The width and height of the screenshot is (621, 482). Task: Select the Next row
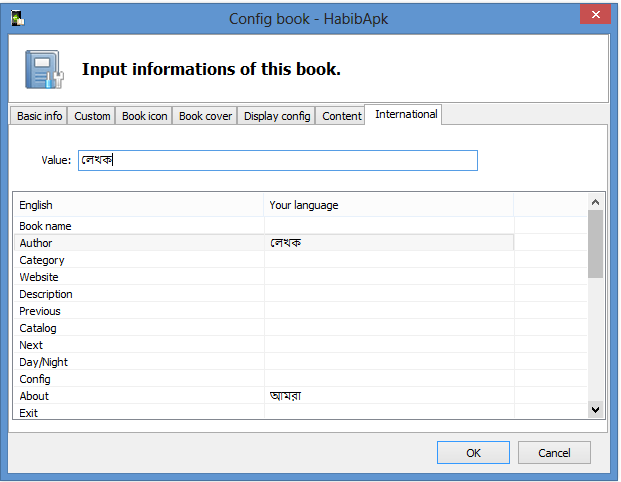[x=264, y=345]
